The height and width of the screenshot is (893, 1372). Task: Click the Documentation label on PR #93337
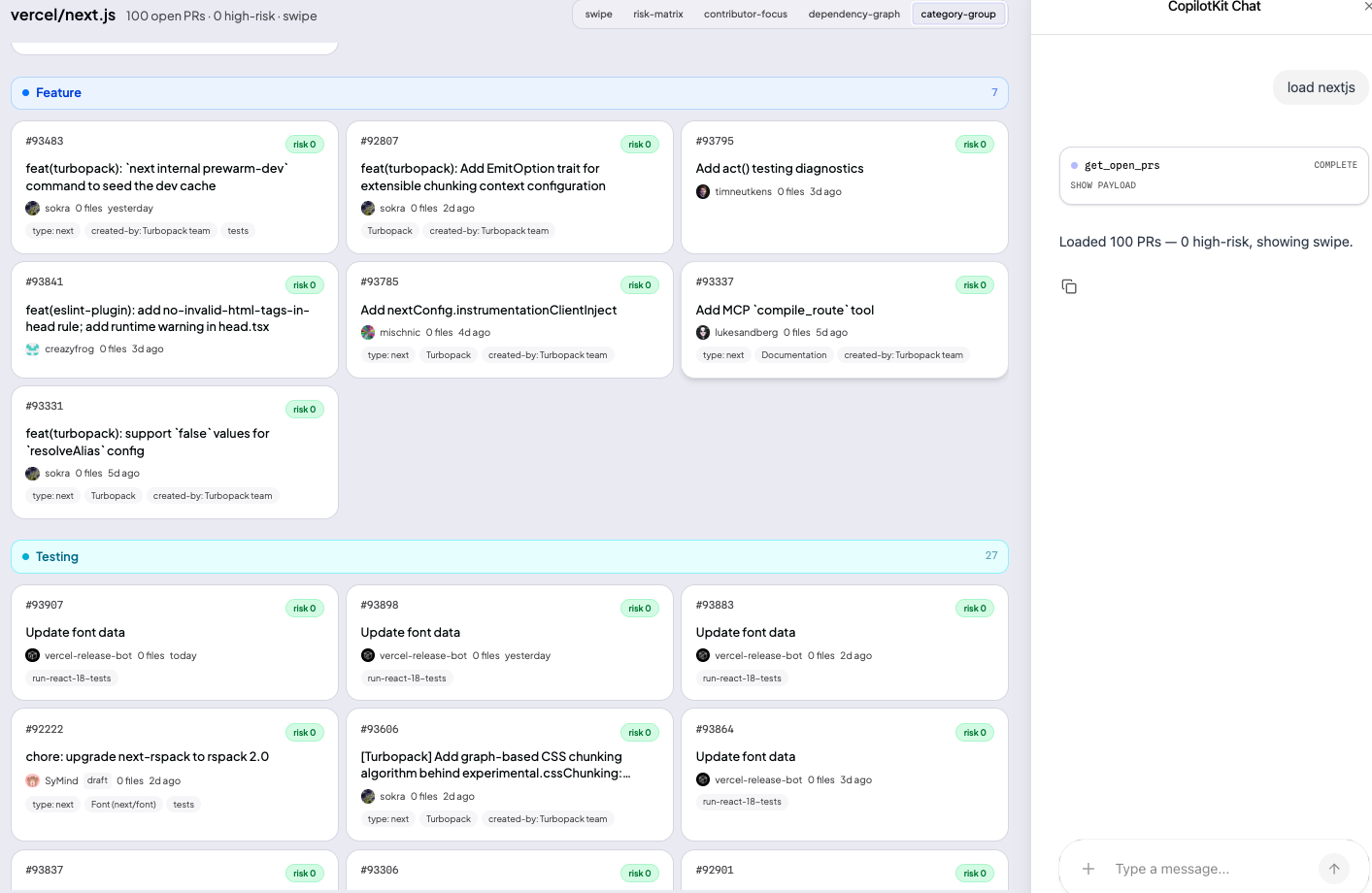pos(794,355)
